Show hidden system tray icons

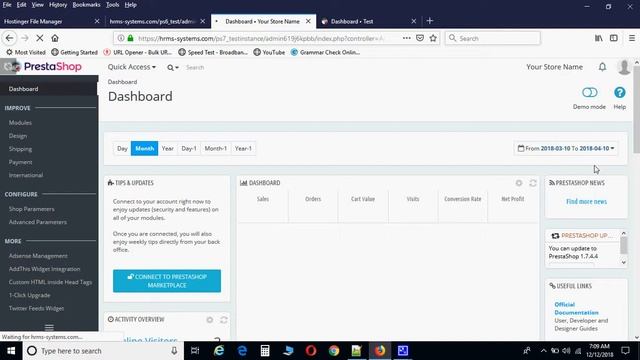coord(543,351)
